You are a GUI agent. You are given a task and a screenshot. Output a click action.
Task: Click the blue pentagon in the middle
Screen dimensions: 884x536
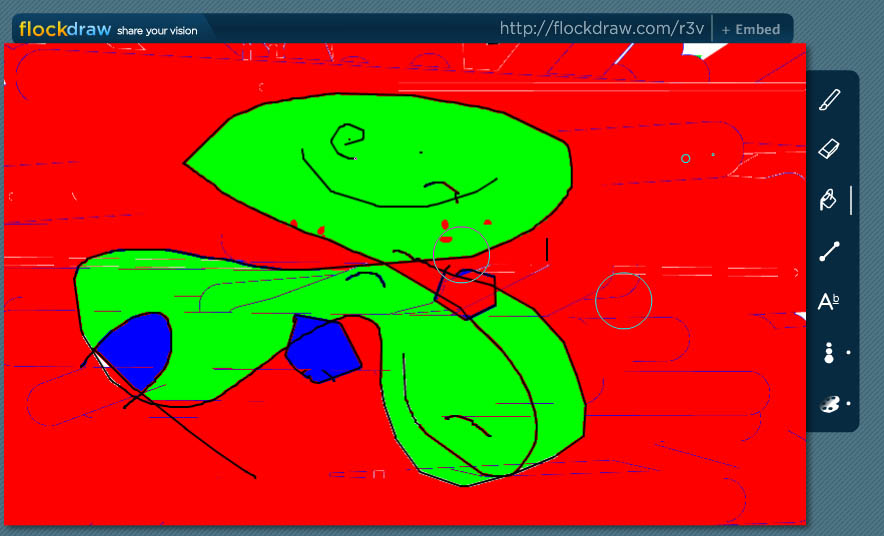321,348
